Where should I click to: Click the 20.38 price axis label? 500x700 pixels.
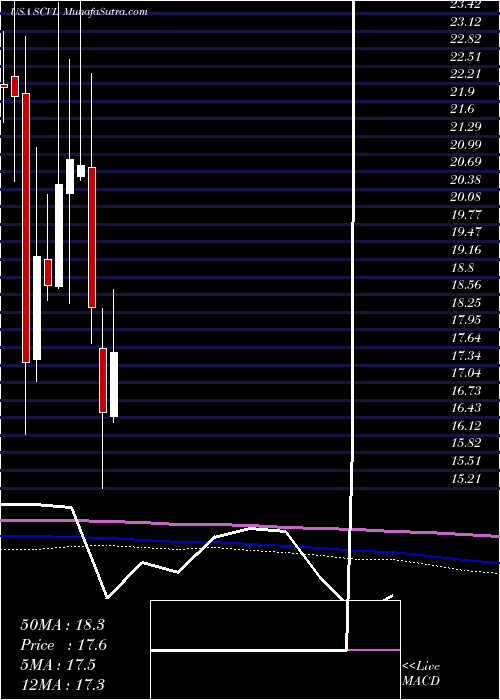[x=466, y=180]
